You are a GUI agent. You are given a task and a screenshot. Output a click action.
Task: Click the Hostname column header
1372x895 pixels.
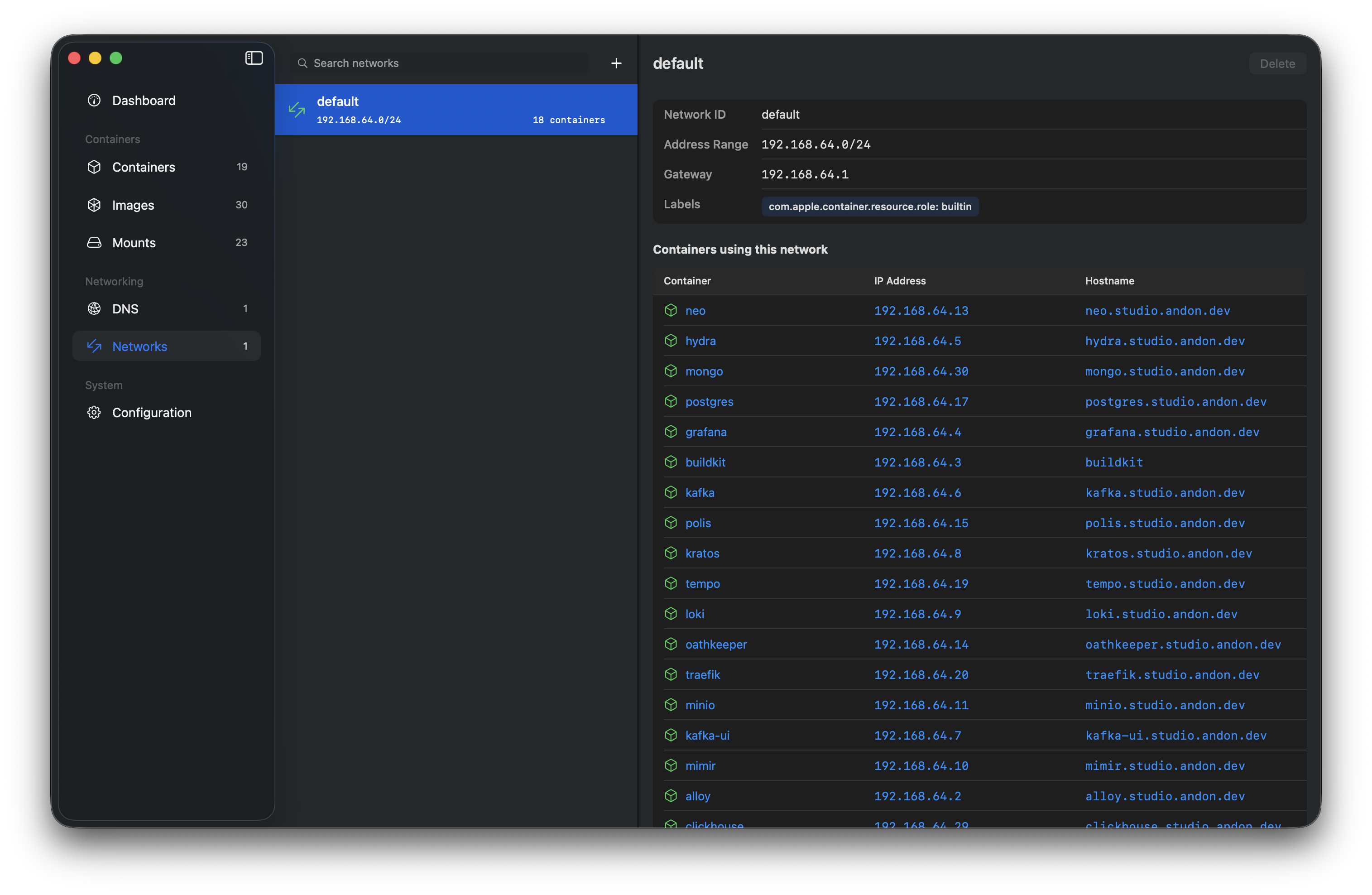[x=1110, y=281]
